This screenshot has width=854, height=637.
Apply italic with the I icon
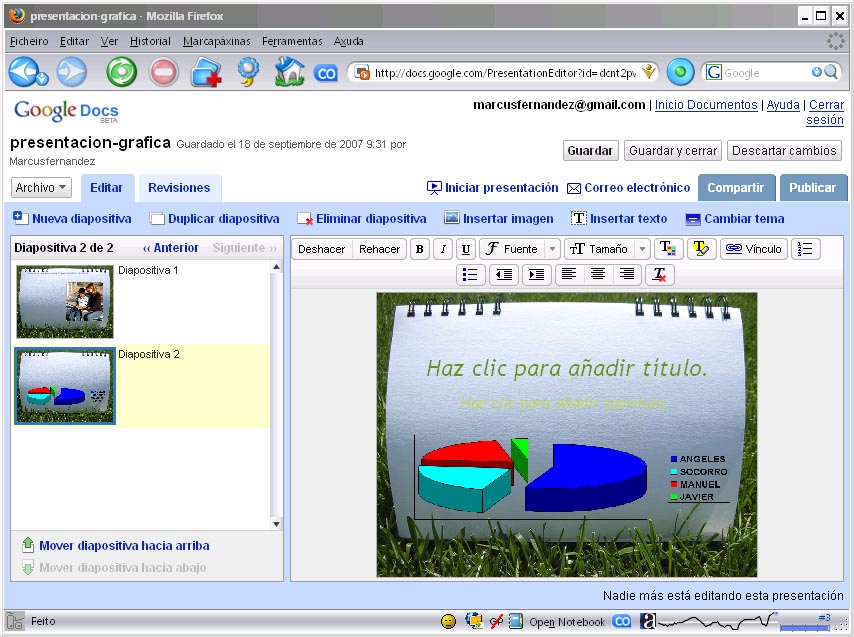(443, 249)
